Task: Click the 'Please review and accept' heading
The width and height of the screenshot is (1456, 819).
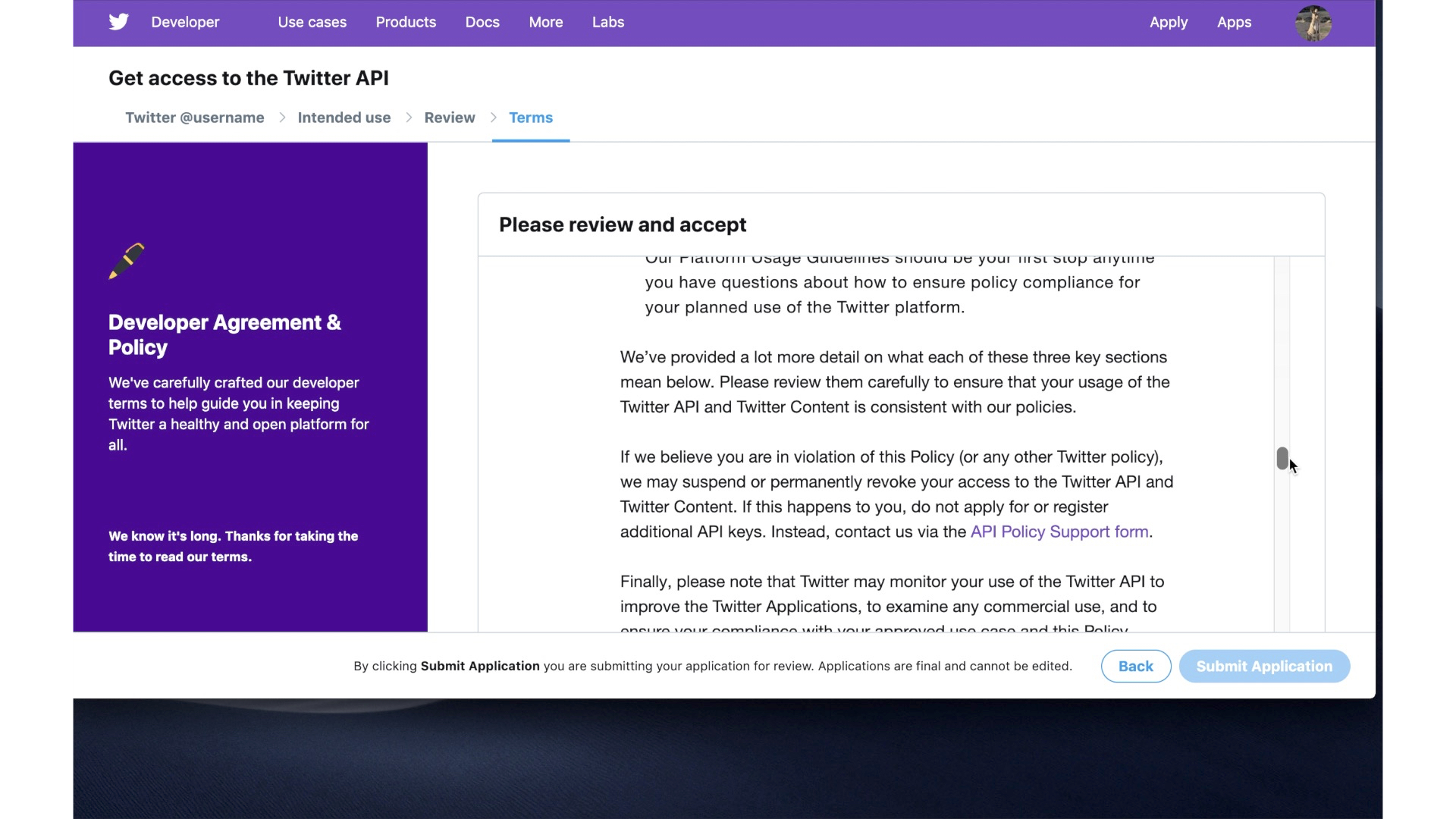Action: pyautogui.click(x=623, y=224)
